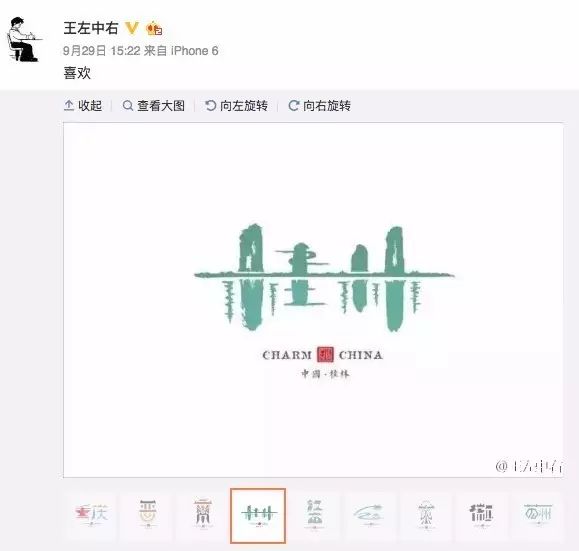Select the dark grey bold logo thumbnail
The image size is (579, 551).
481,514
